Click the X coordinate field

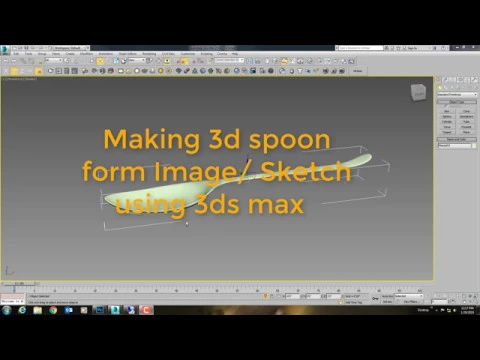coord(293,296)
